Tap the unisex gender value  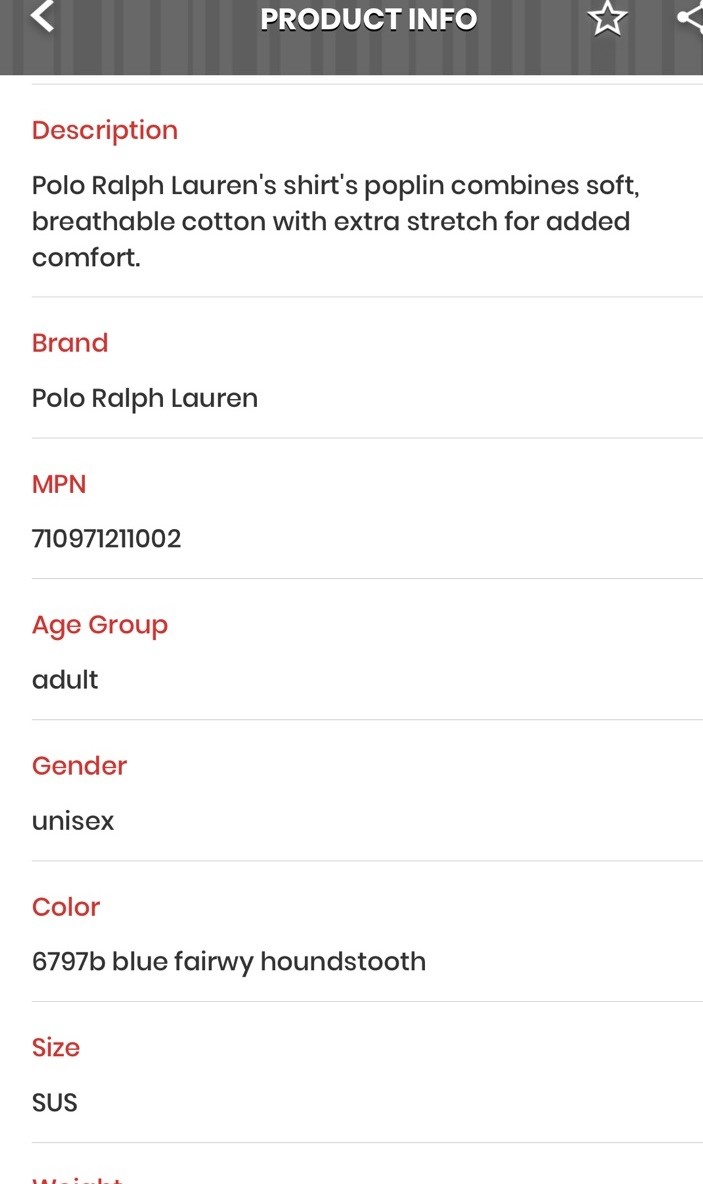click(73, 821)
